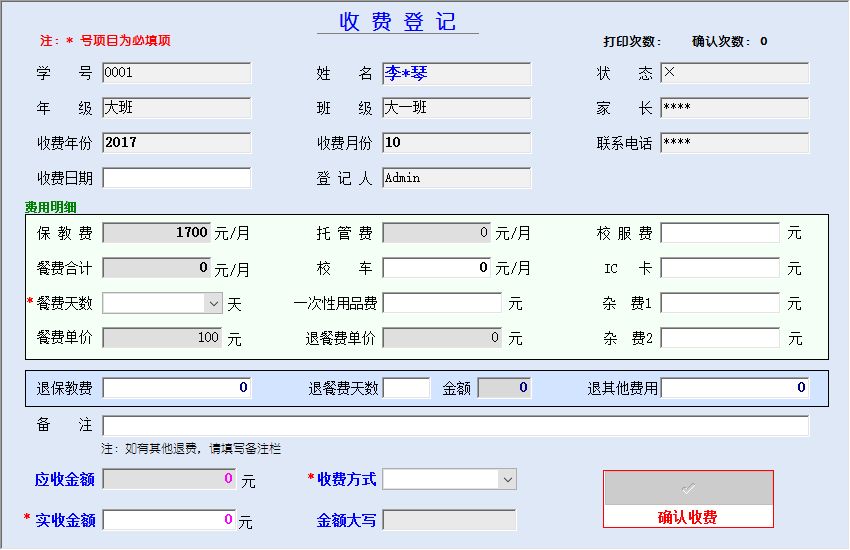
Task: Click the note 如有其他退费，请填写备注栏
Action: click(x=191, y=449)
